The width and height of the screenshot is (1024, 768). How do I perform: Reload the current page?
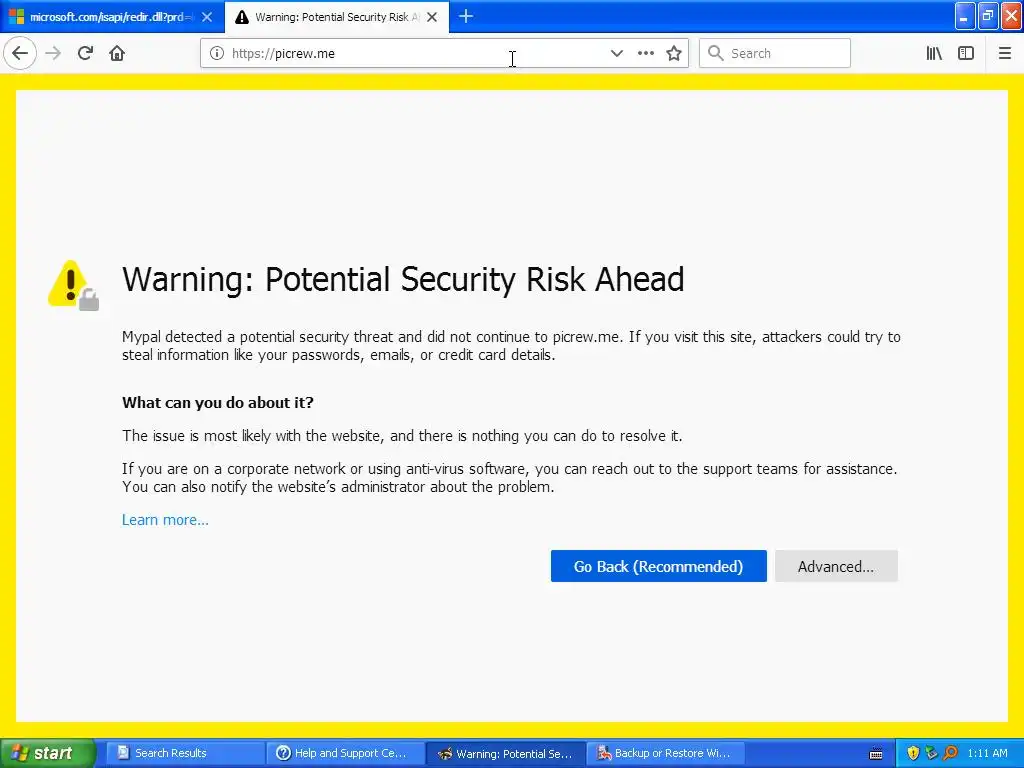point(85,53)
